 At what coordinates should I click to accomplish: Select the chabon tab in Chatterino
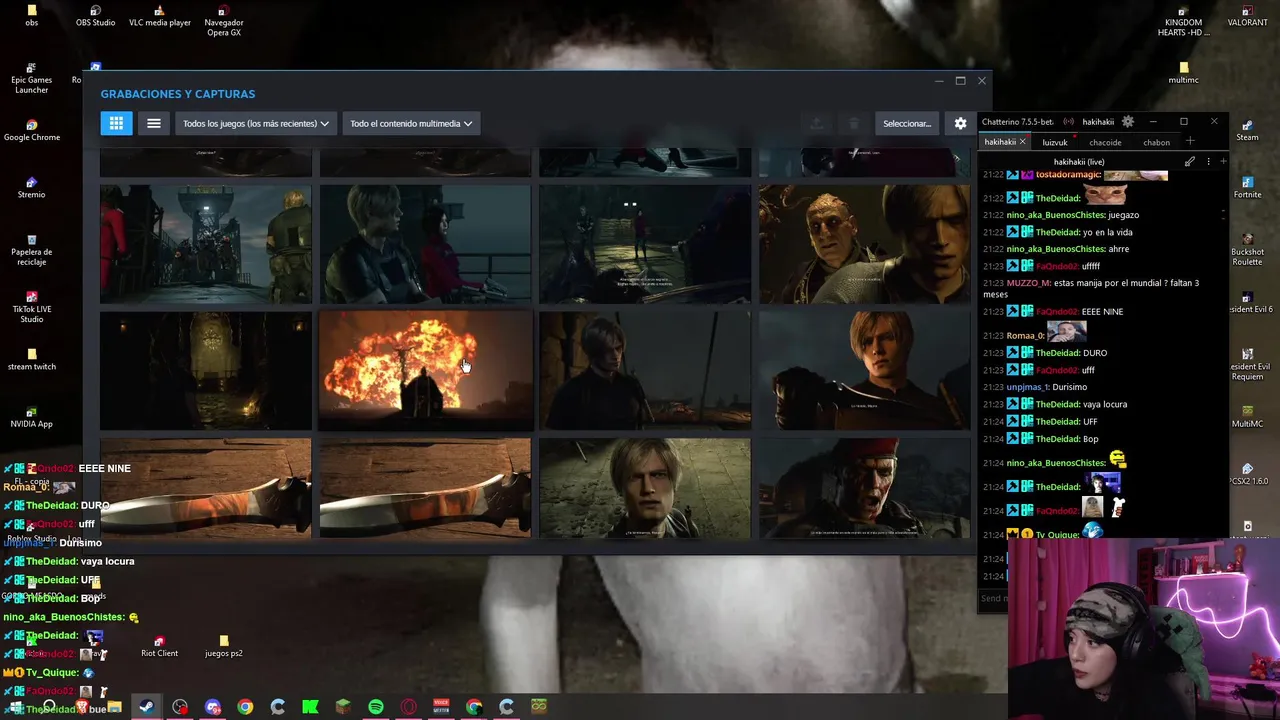(x=1156, y=142)
